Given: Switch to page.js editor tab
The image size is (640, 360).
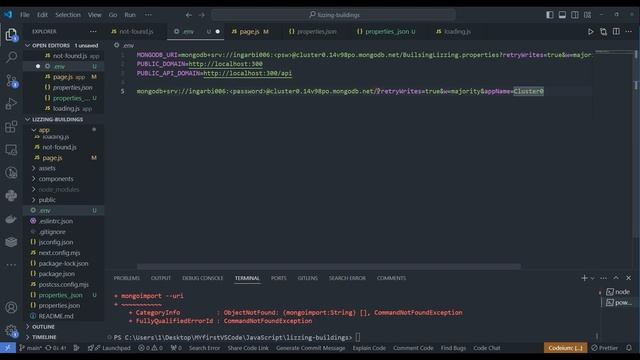Looking at the screenshot, I should click(250, 31).
